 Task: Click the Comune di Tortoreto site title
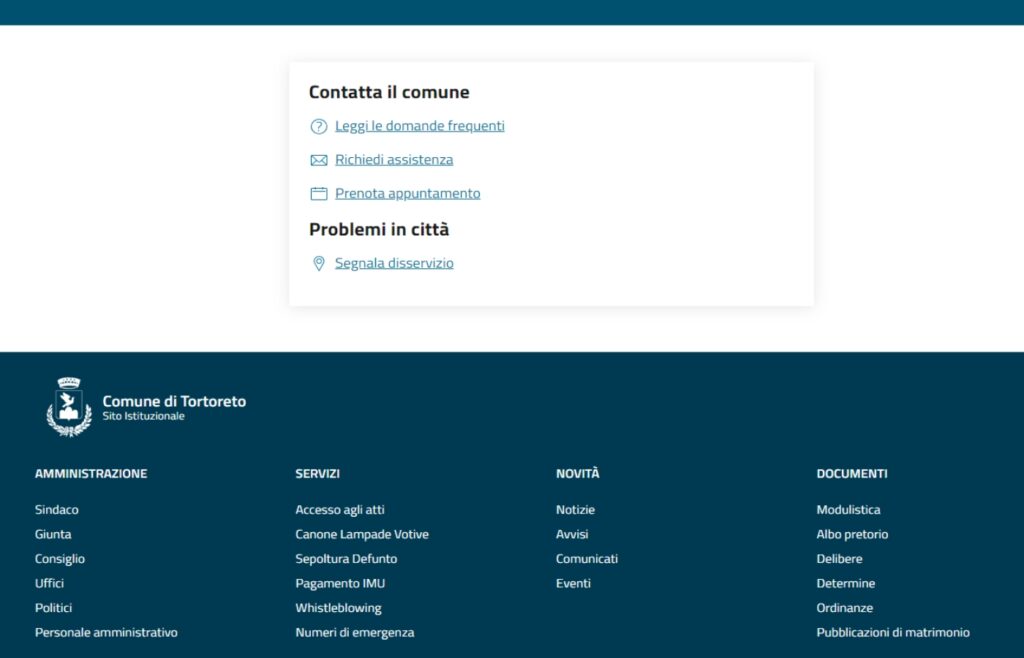pyautogui.click(x=174, y=402)
